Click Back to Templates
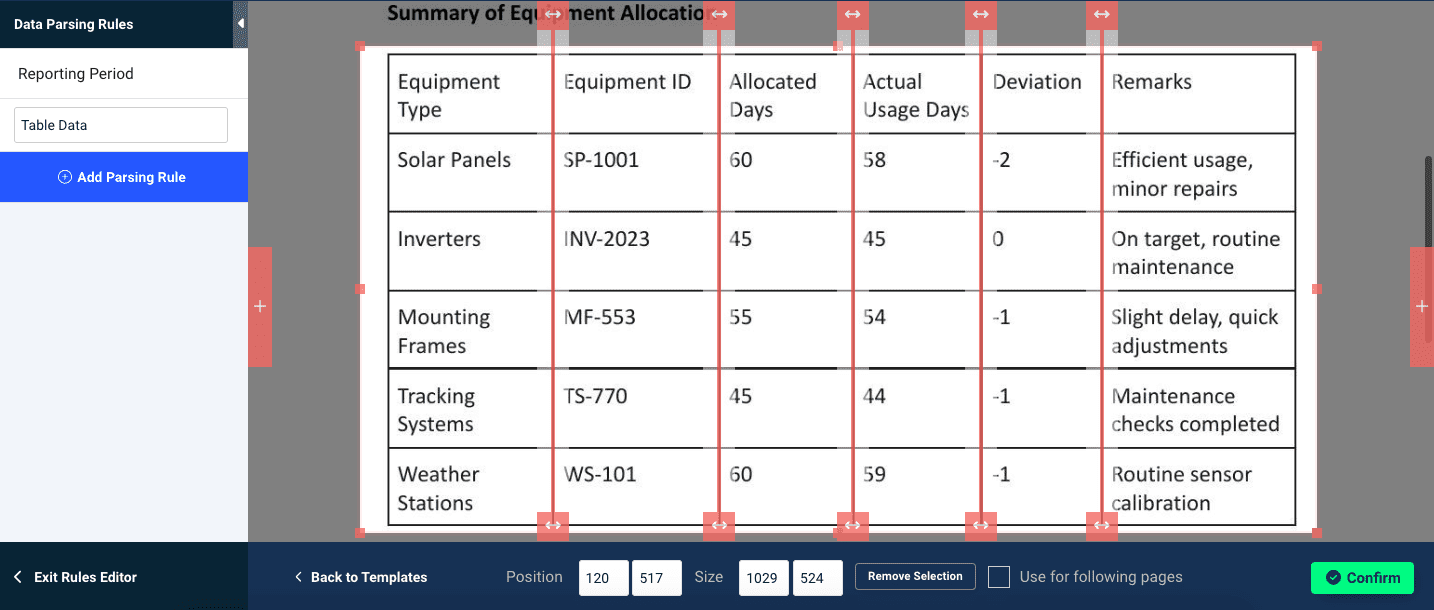This screenshot has width=1434, height=610. pyautogui.click(x=362, y=577)
